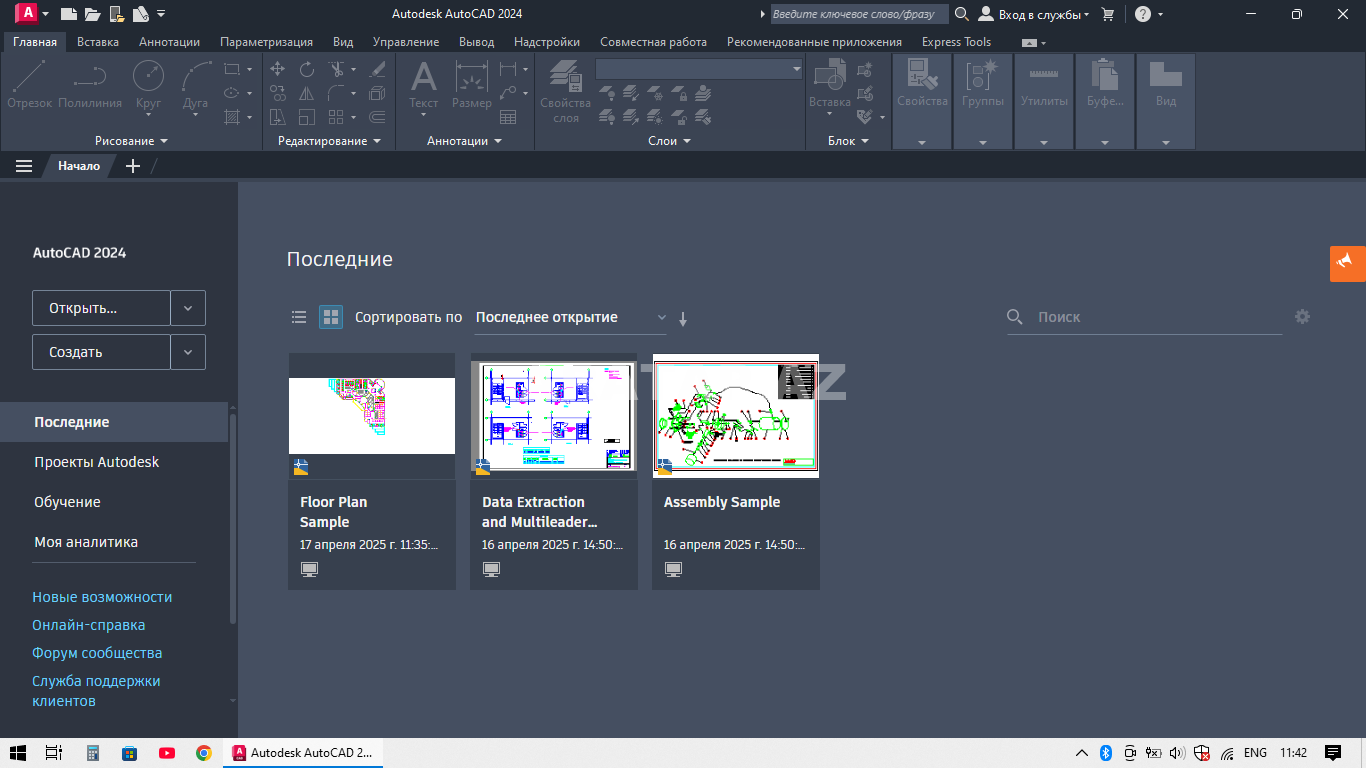Select the Круг circle tool
Viewport: 1366px width, 768px height.
click(x=148, y=85)
